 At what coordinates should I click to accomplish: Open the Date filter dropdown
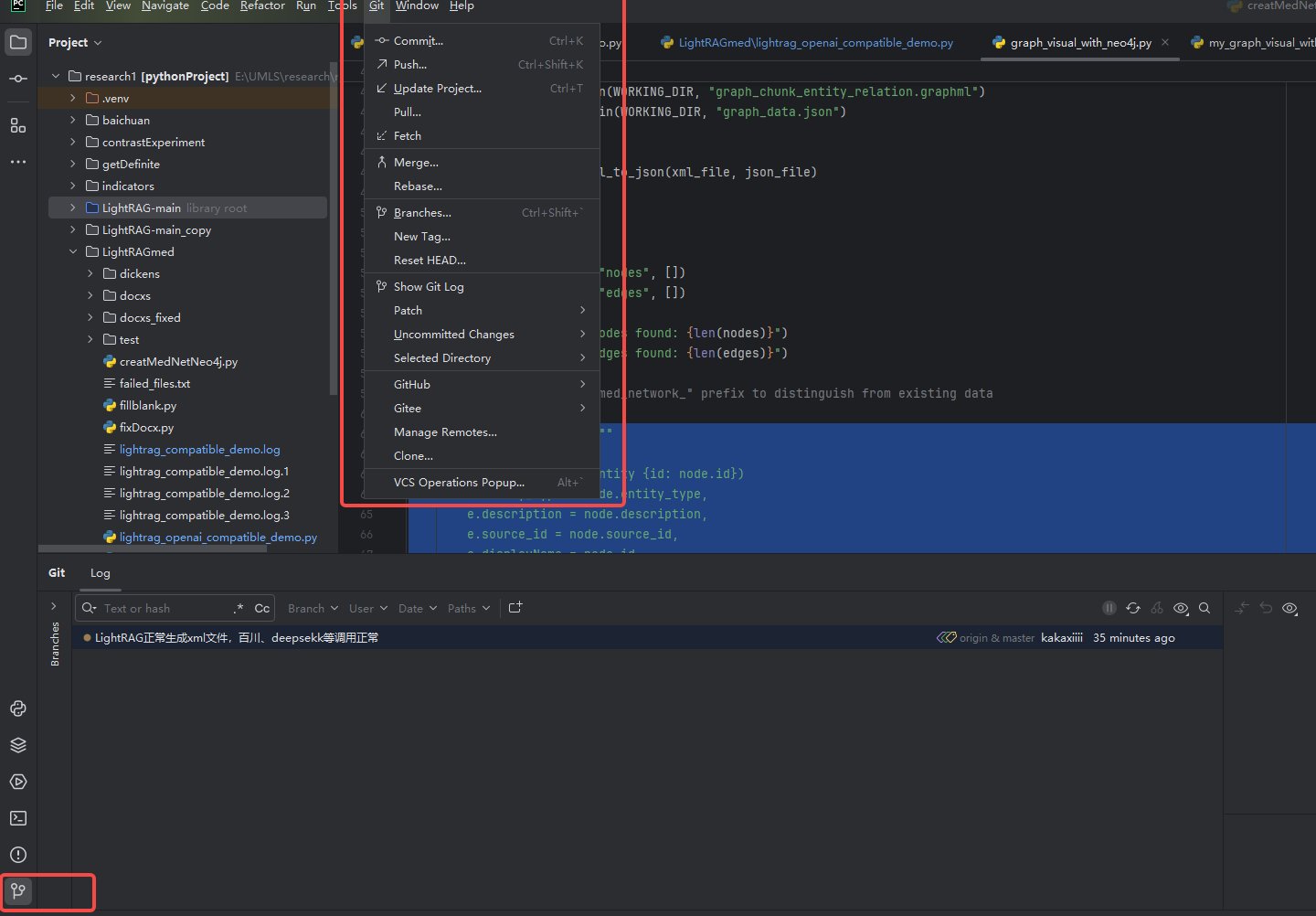tap(418, 608)
